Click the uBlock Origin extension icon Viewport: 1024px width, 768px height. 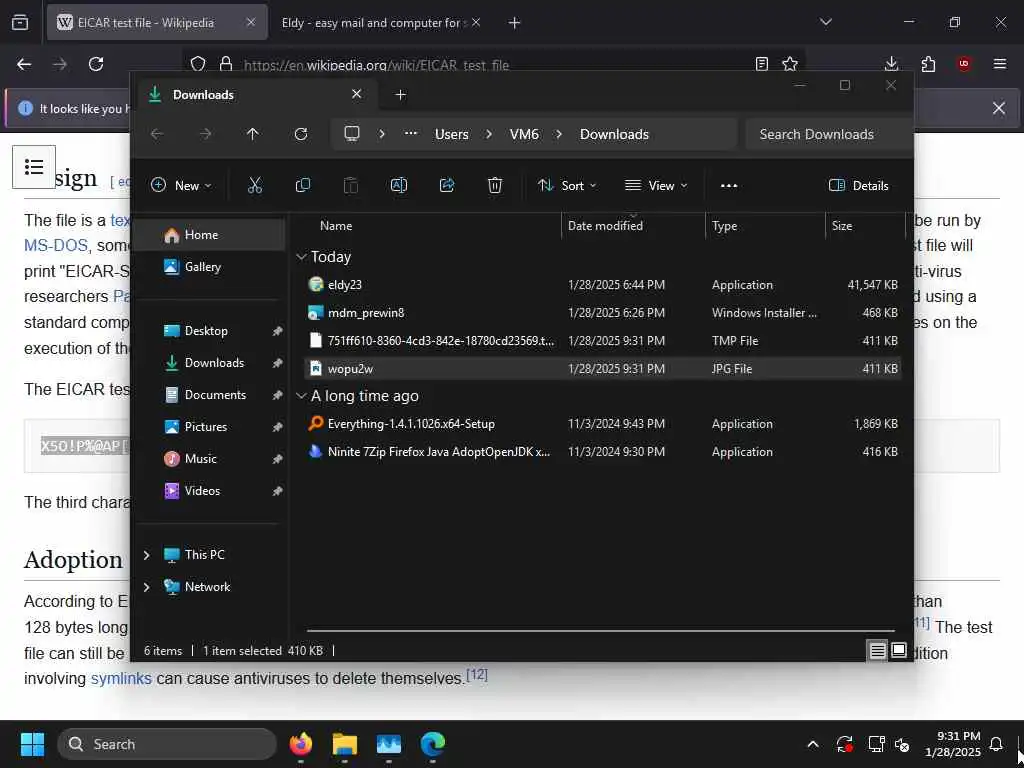pyautogui.click(x=964, y=64)
